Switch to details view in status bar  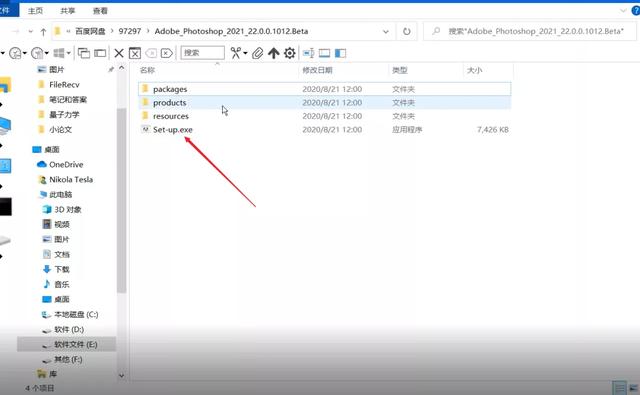tap(619, 388)
